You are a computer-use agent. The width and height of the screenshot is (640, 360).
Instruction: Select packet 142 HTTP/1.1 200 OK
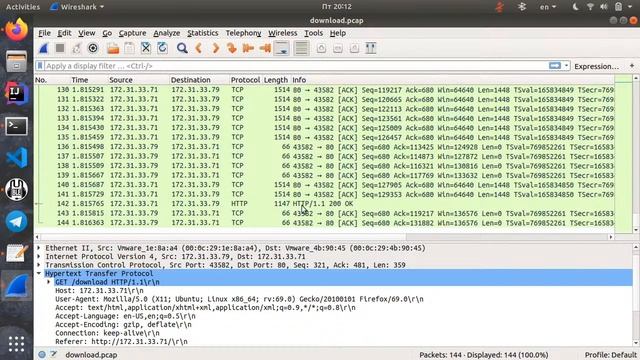tap(324, 204)
